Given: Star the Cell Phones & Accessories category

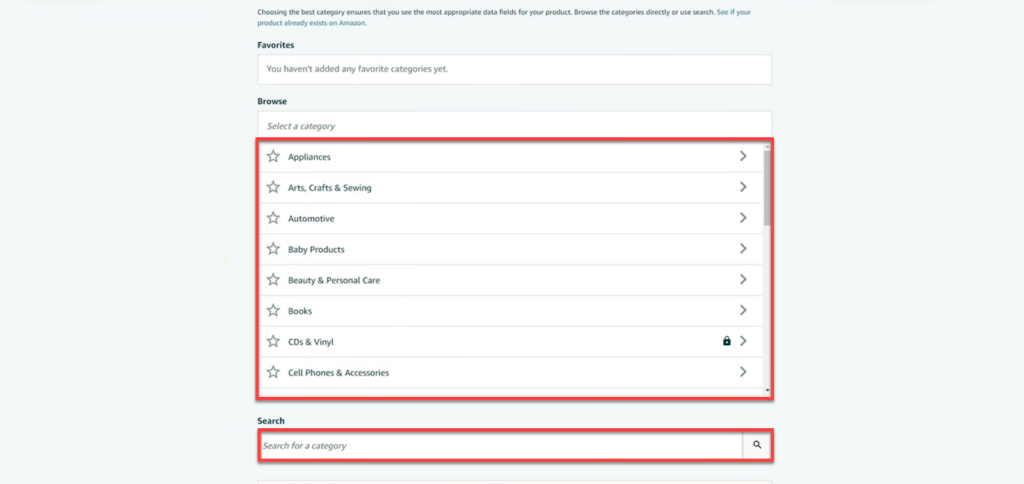Looking at the screenshot, I should coord(273,372).
